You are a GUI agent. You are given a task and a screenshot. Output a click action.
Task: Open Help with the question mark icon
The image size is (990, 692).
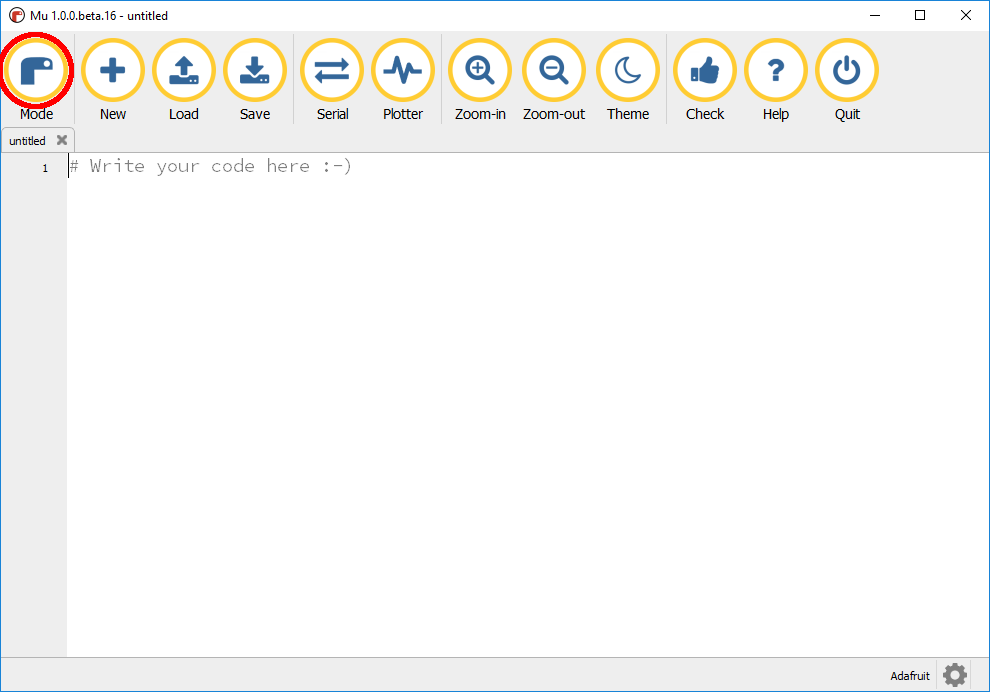coord(776,71)
